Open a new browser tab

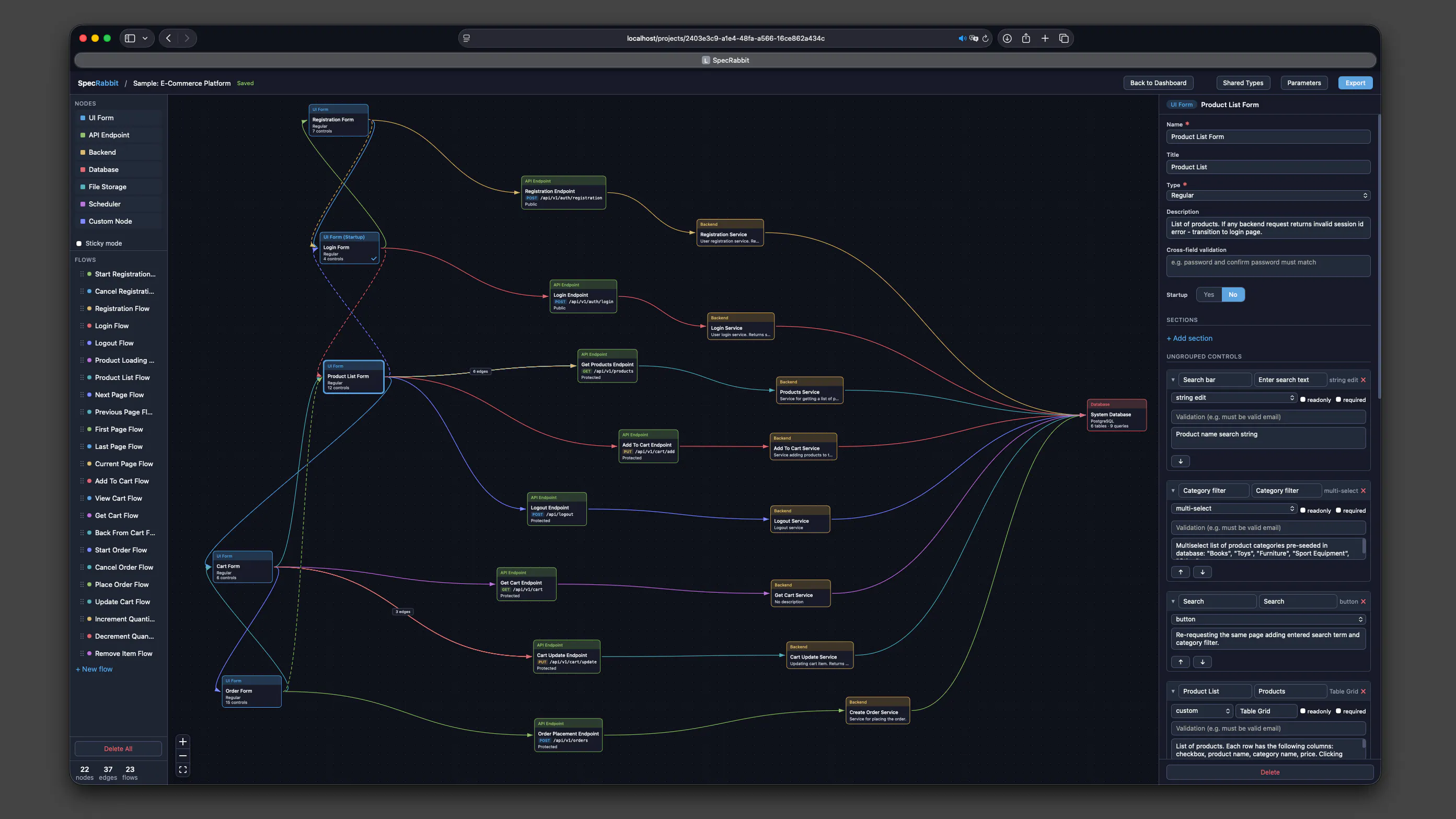(x=1045, y=39)
